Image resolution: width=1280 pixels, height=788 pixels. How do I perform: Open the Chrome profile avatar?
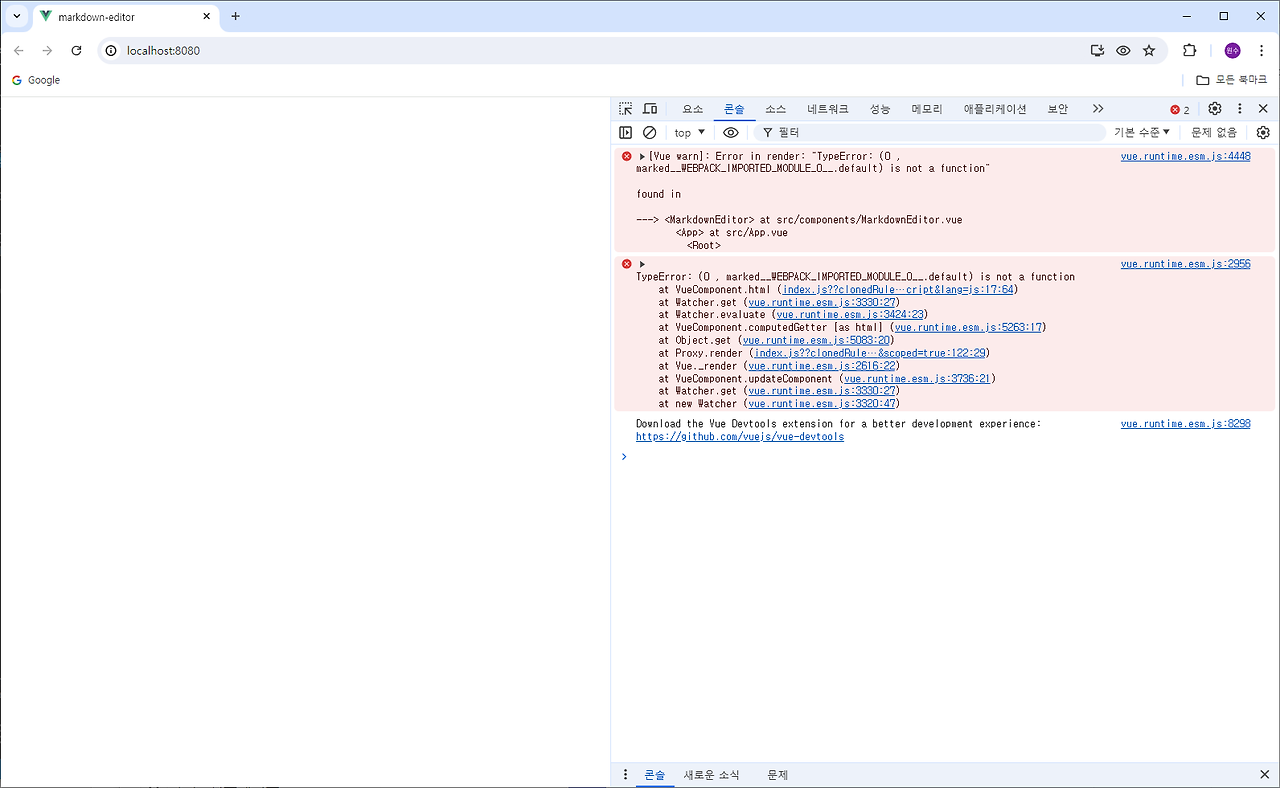coord(1232,50)
